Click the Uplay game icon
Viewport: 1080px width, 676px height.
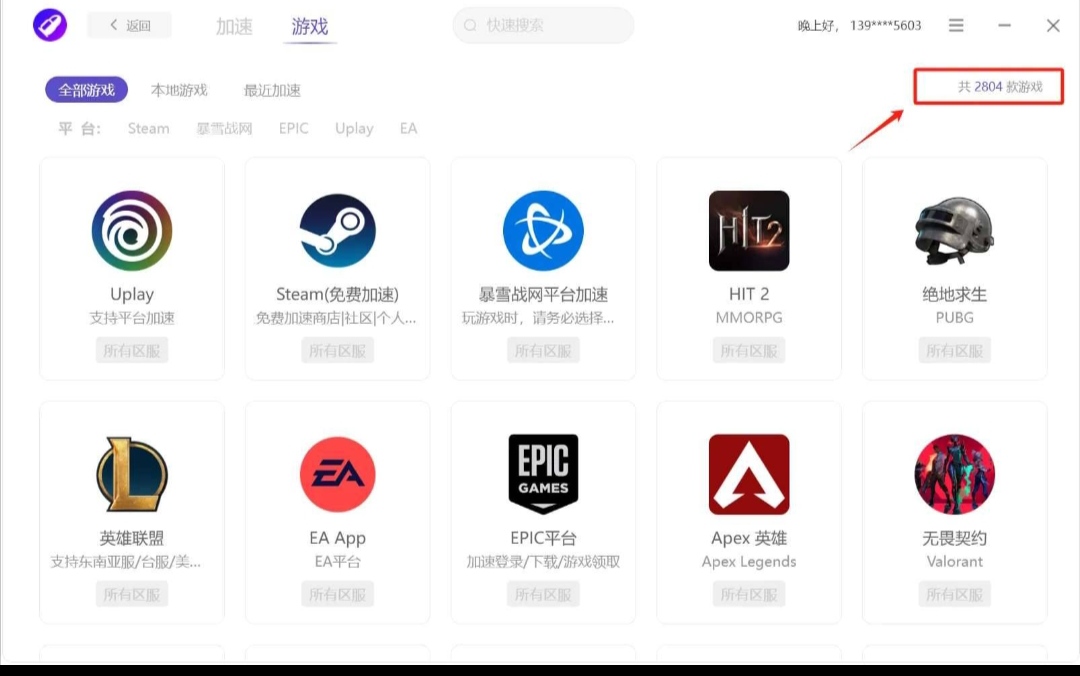click(132, 231)
